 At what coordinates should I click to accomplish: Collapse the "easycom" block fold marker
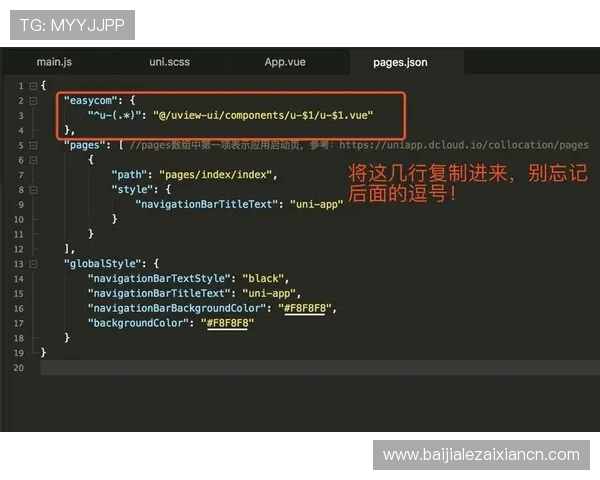(x=33, y=101)
